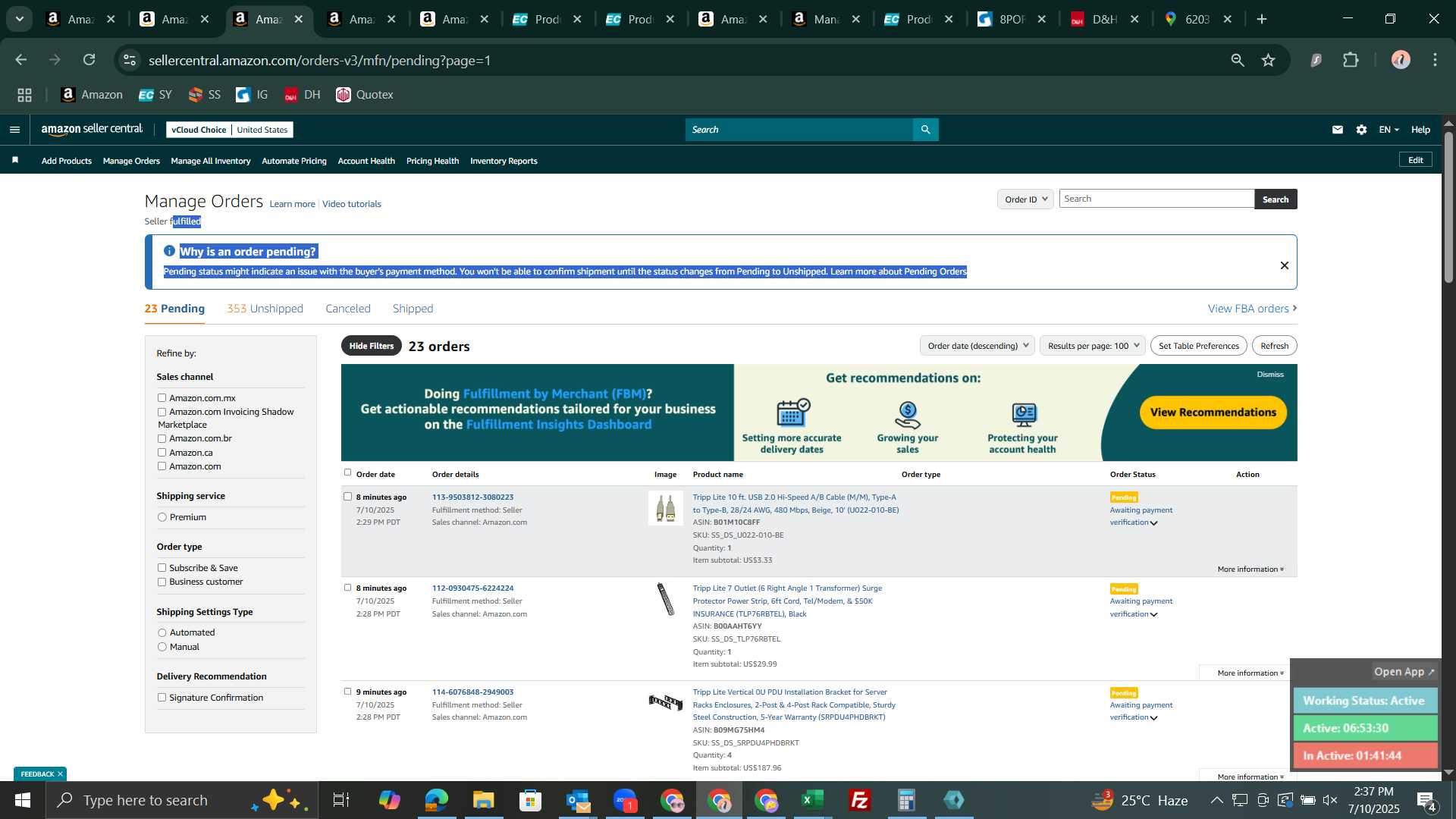Open the browser tab list dropdown

(x=19, y=19)
